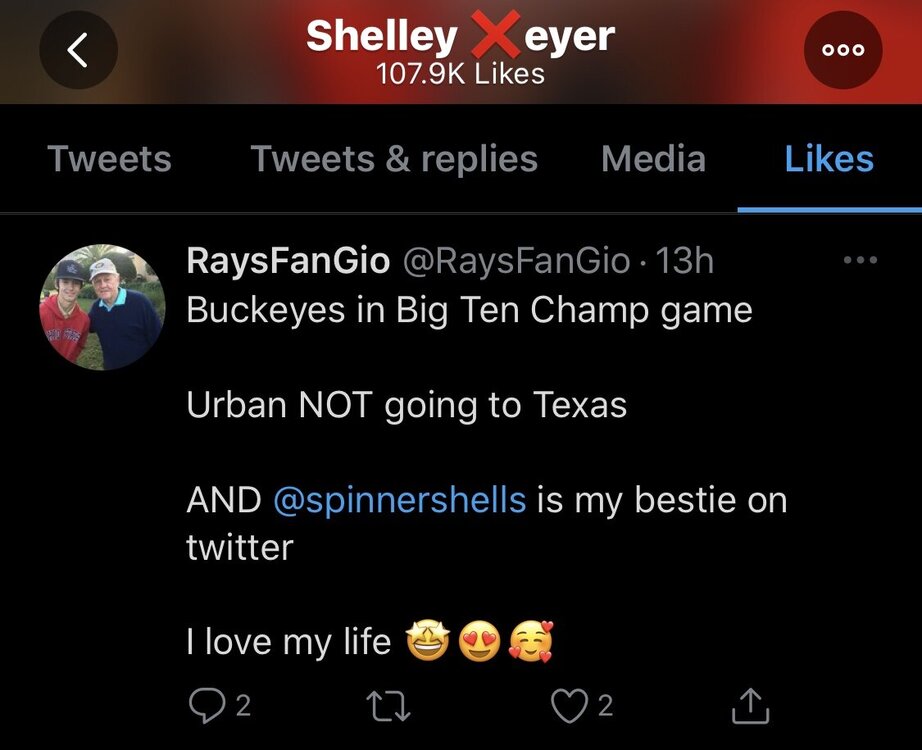The height and width of the screenshot is (750, 922).
Task: Select the Likes tab
Action: [829, 159]
